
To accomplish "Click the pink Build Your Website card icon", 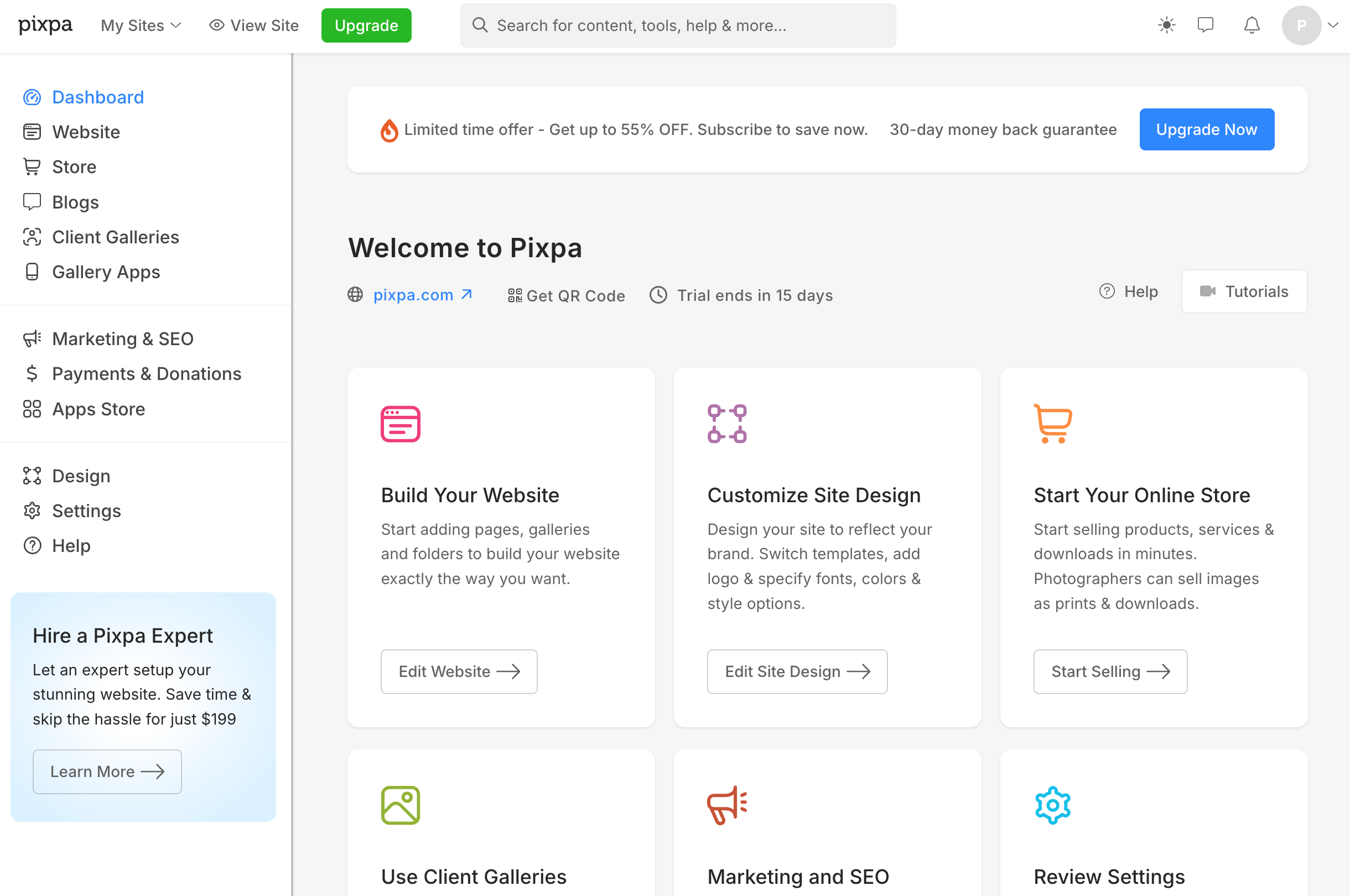I will pos(401,424).
